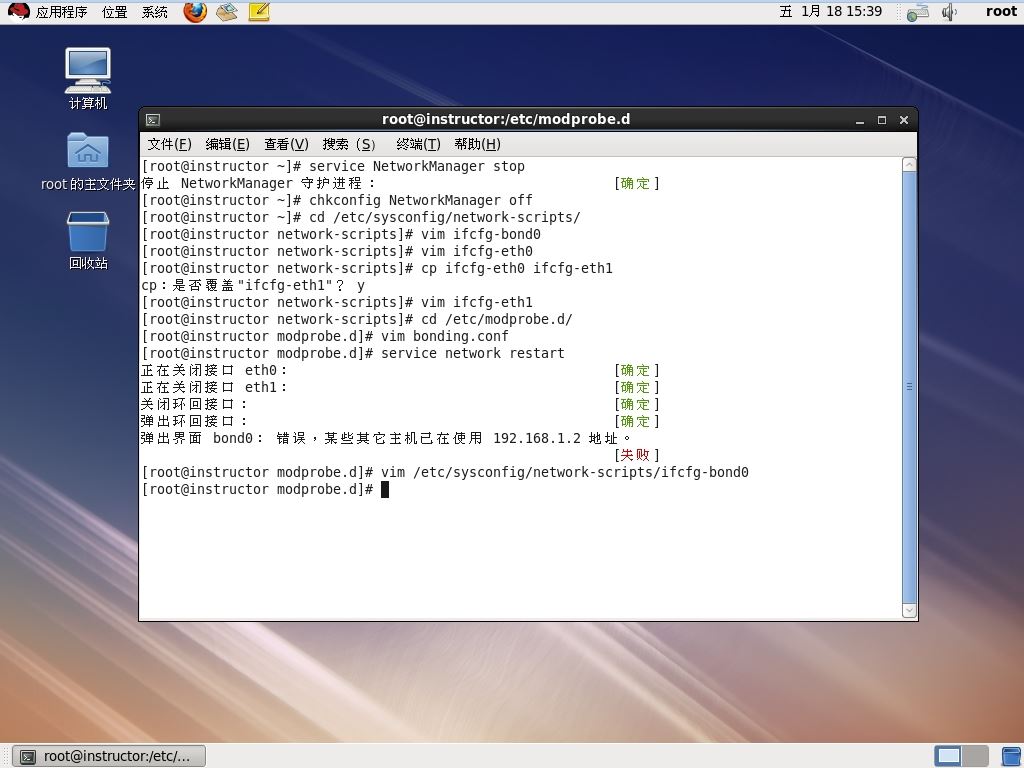
Task: Click the line 'service NetworkManager stop'
Action: click(417, 167)
